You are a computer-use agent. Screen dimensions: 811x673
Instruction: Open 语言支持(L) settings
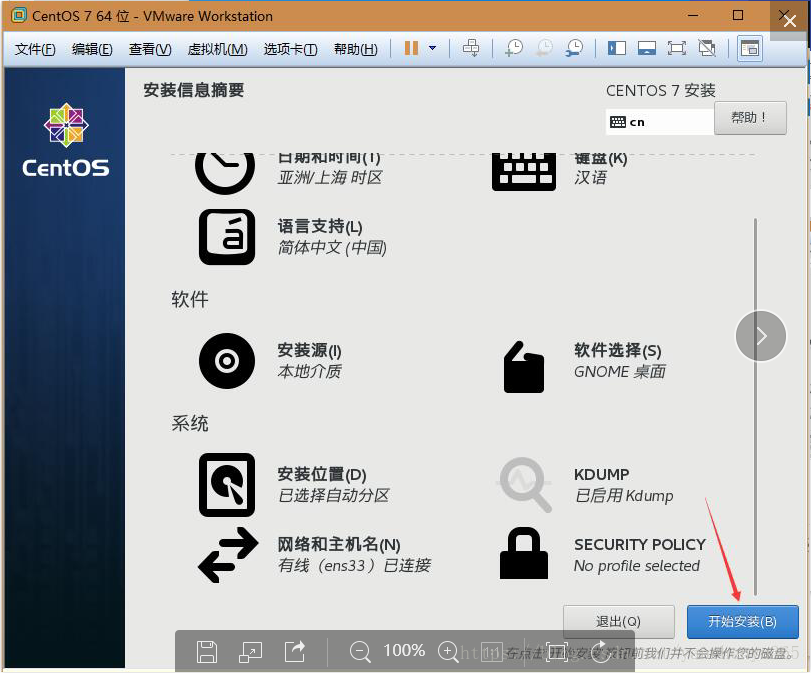coord(320,227)
